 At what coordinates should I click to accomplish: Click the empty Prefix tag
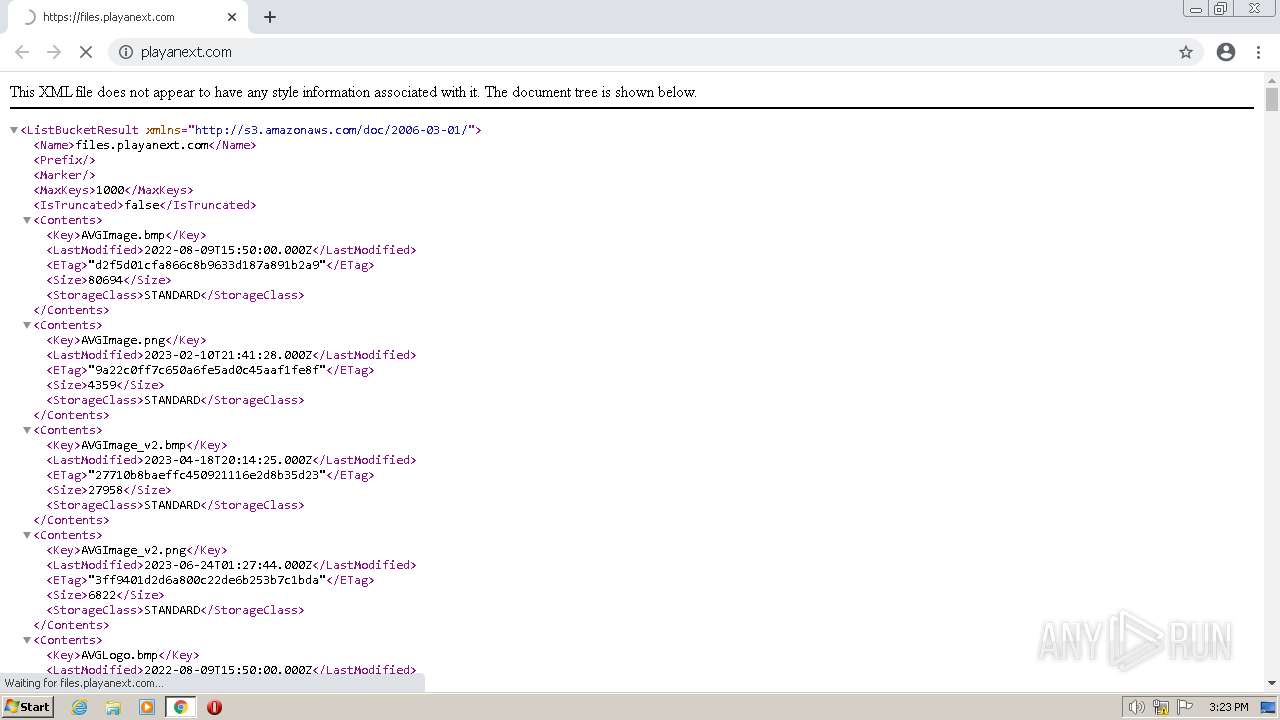coord(65,160)
